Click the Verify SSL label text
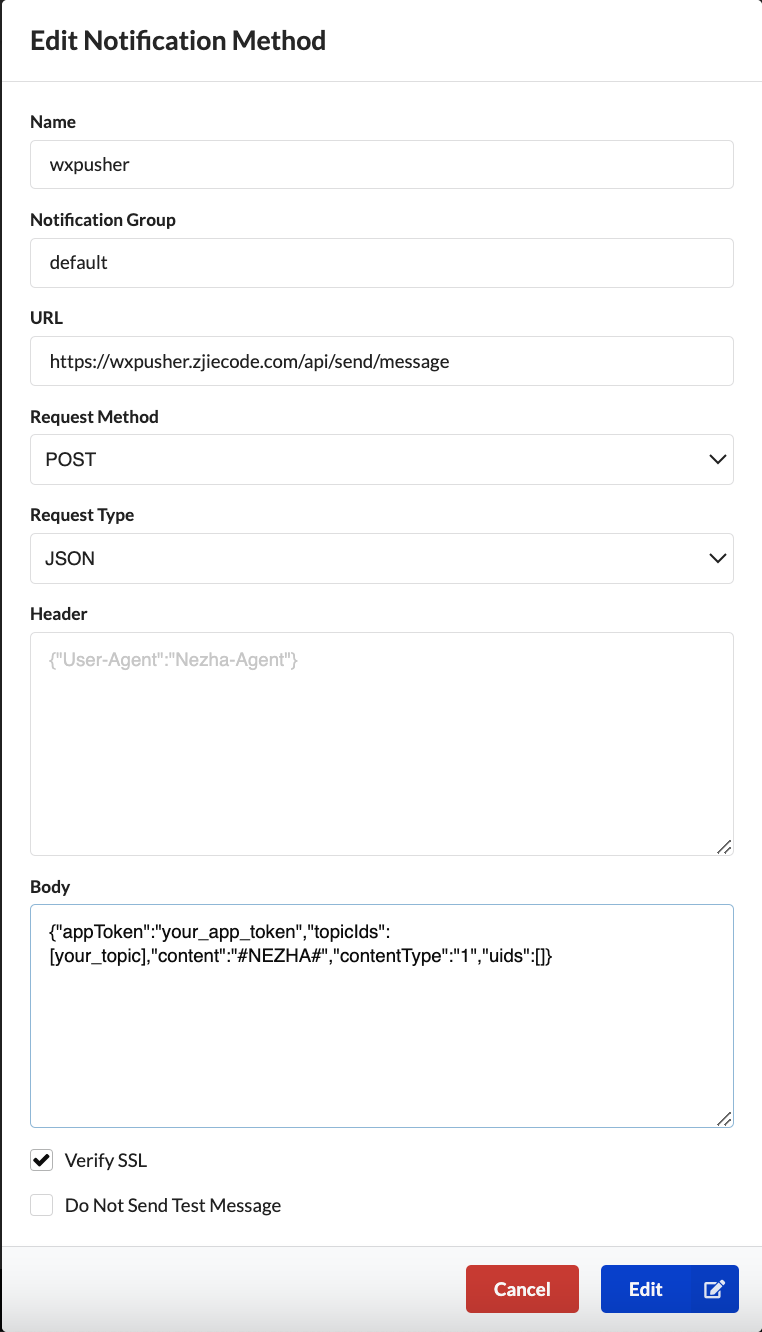Screen dimensions: 762x1332 (105, 1160)
